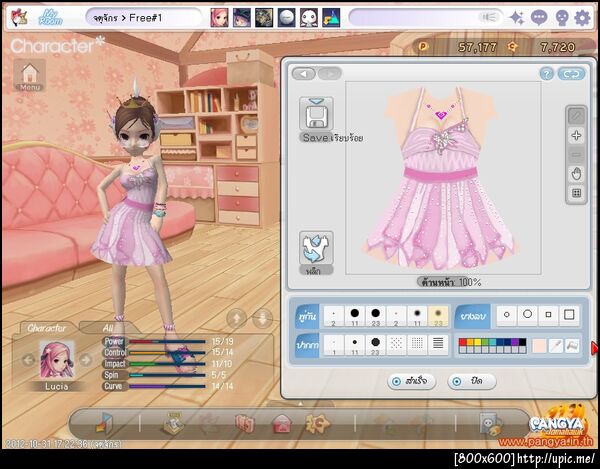
Task: Open the mail envelope house icon
Action: 281,424
